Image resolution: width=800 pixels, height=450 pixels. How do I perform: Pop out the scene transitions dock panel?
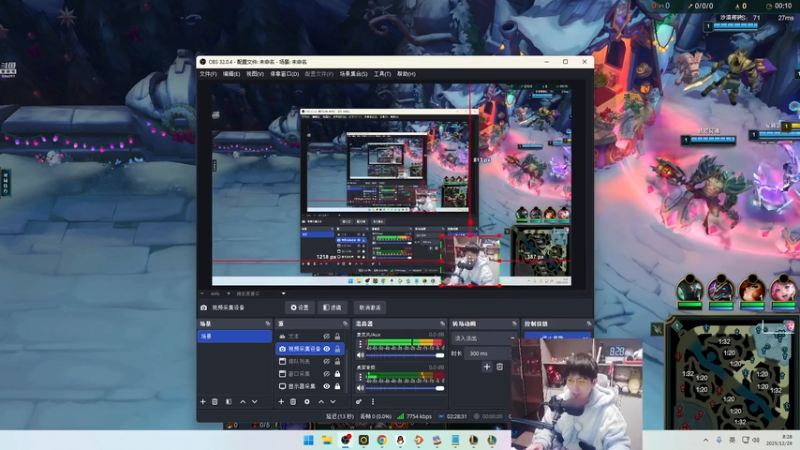tap(514, 324)
